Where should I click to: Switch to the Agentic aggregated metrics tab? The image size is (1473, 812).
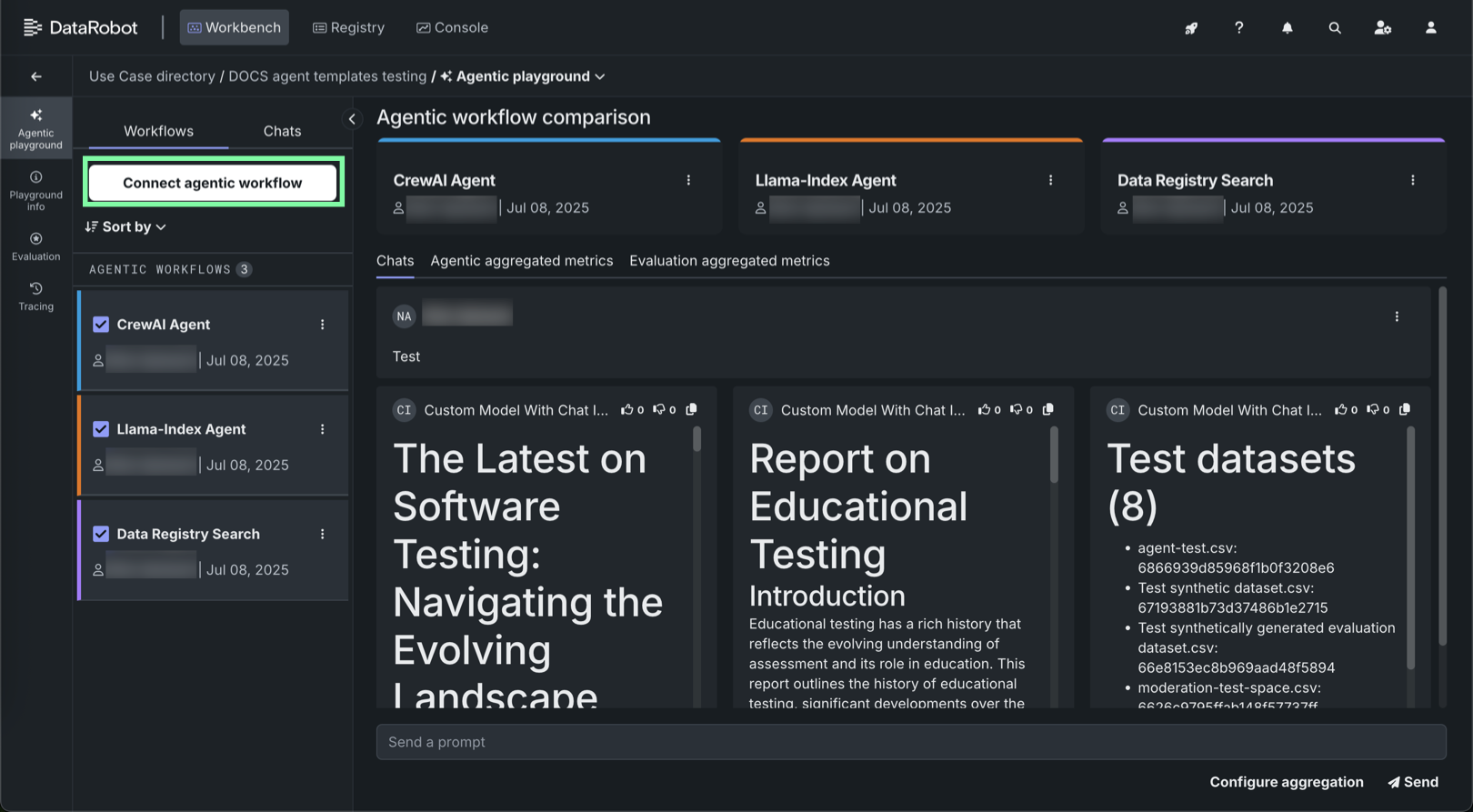tap(521, 261)
